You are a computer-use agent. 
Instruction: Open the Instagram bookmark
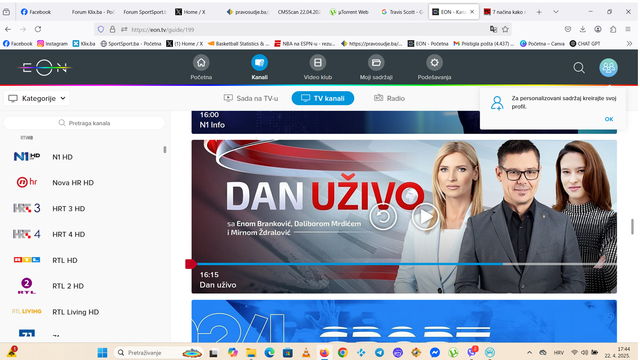[x=52, y=44]
